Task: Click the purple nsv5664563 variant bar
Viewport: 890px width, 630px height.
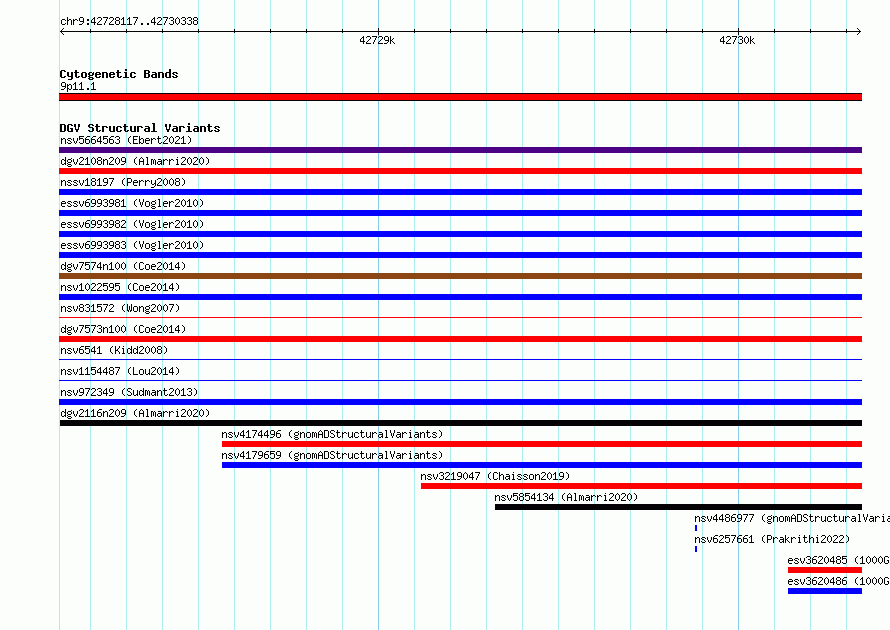Action: [x=460, y=150]
